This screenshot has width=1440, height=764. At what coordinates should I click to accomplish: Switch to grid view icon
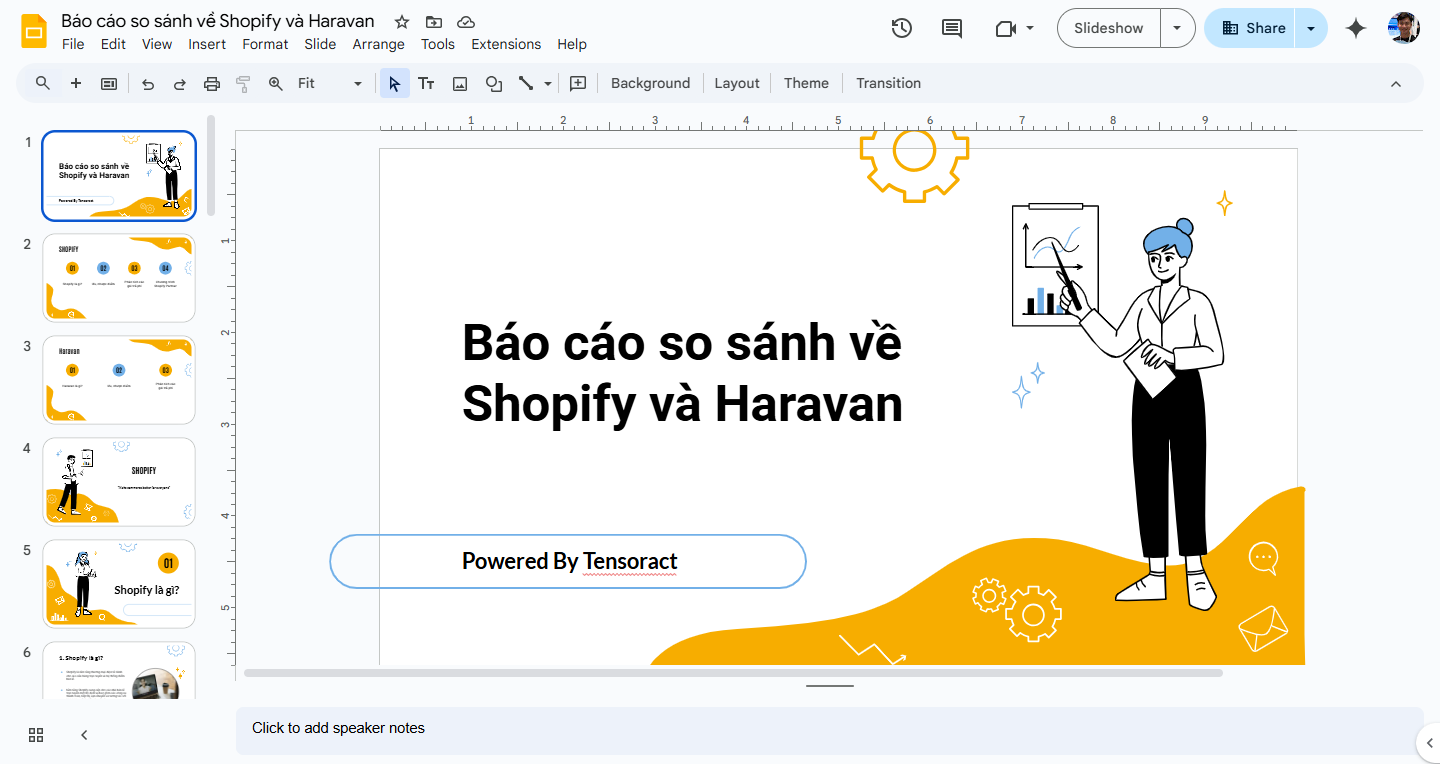pyautogui.click(x=36, y=735)
